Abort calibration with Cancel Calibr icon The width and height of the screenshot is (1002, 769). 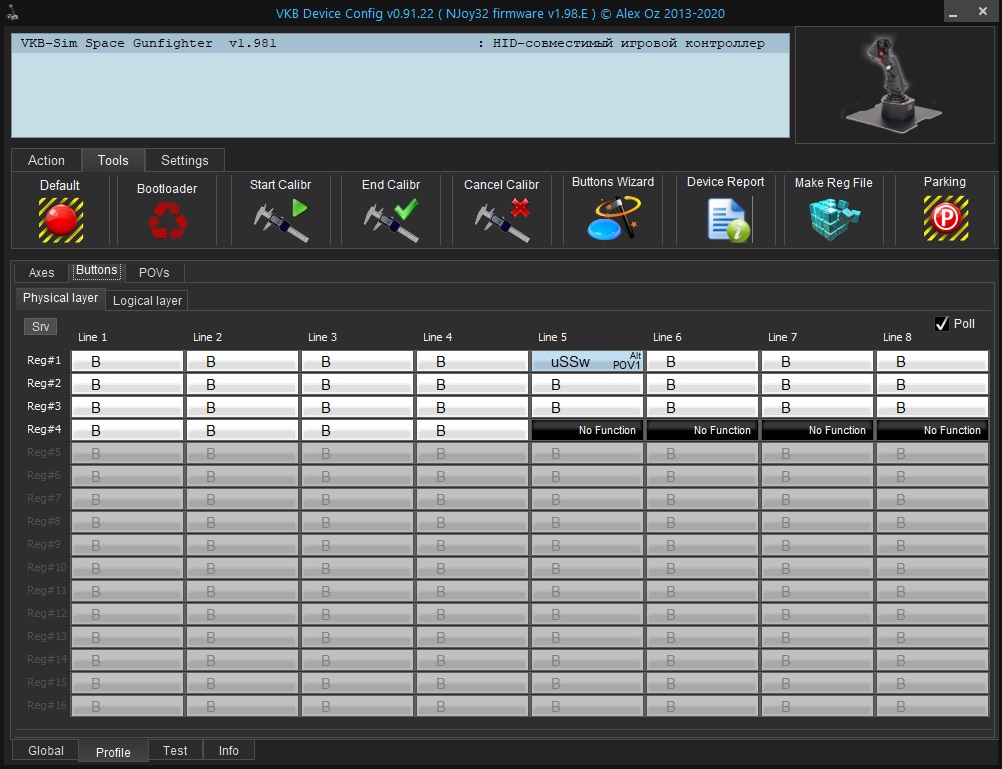(x=502, y=221)
